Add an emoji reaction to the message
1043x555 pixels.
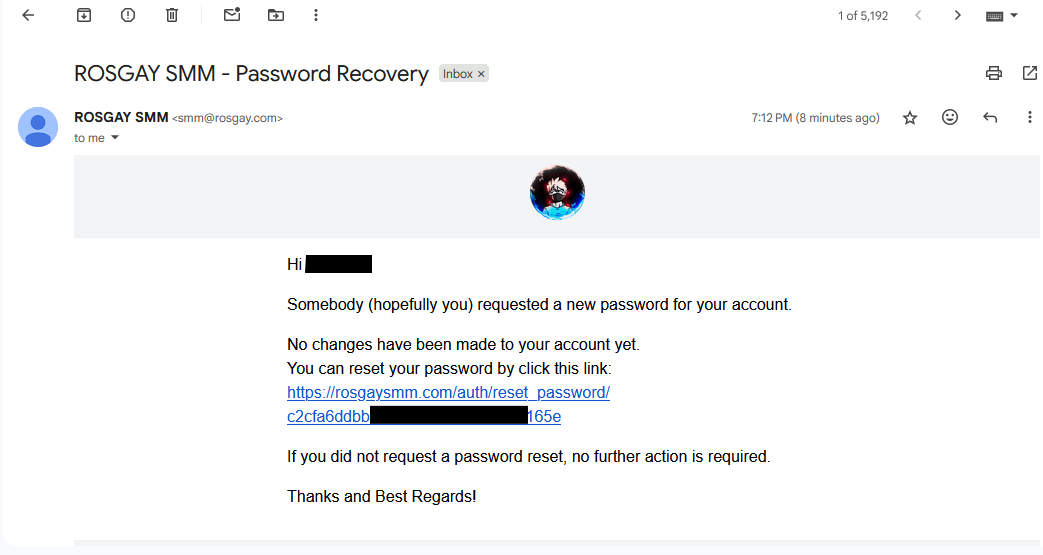pos(950,118)
